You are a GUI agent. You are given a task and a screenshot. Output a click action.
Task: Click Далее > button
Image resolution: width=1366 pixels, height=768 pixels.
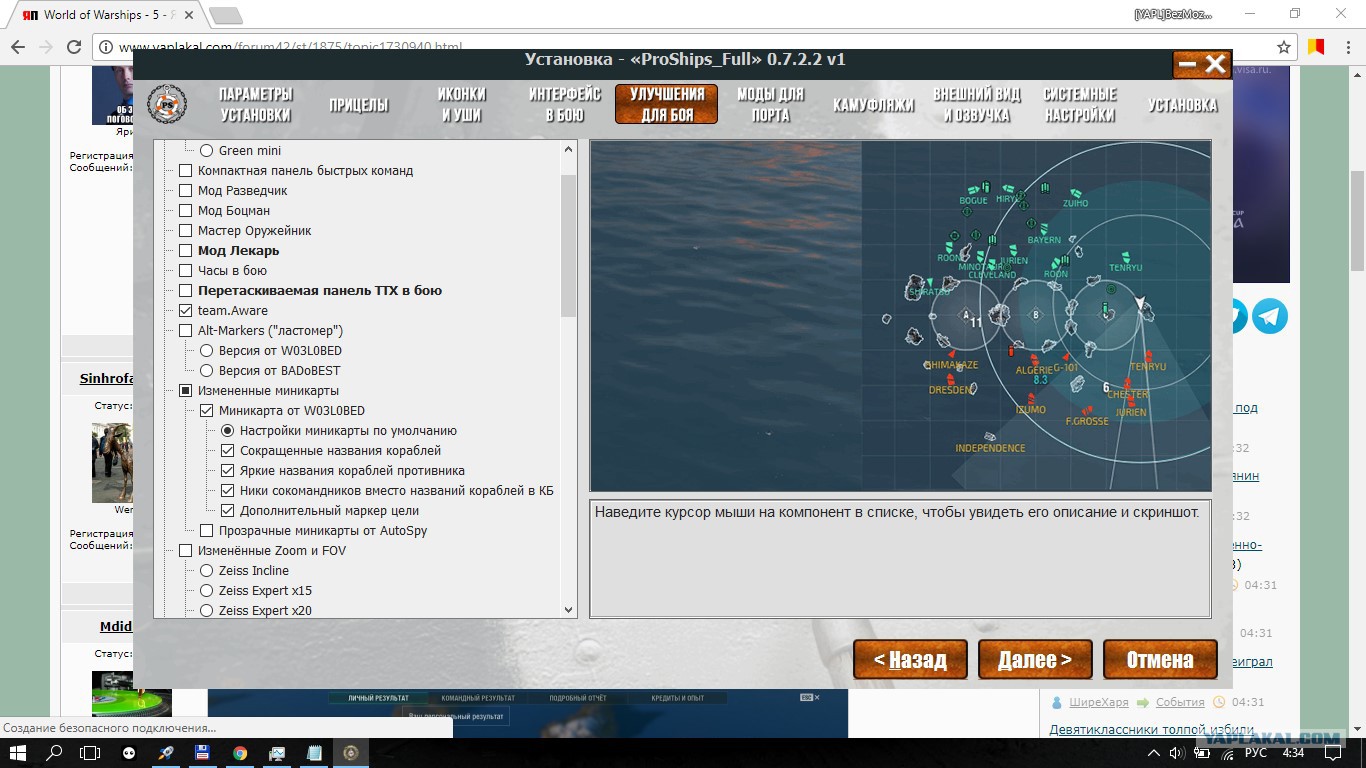coord(1035,660)
